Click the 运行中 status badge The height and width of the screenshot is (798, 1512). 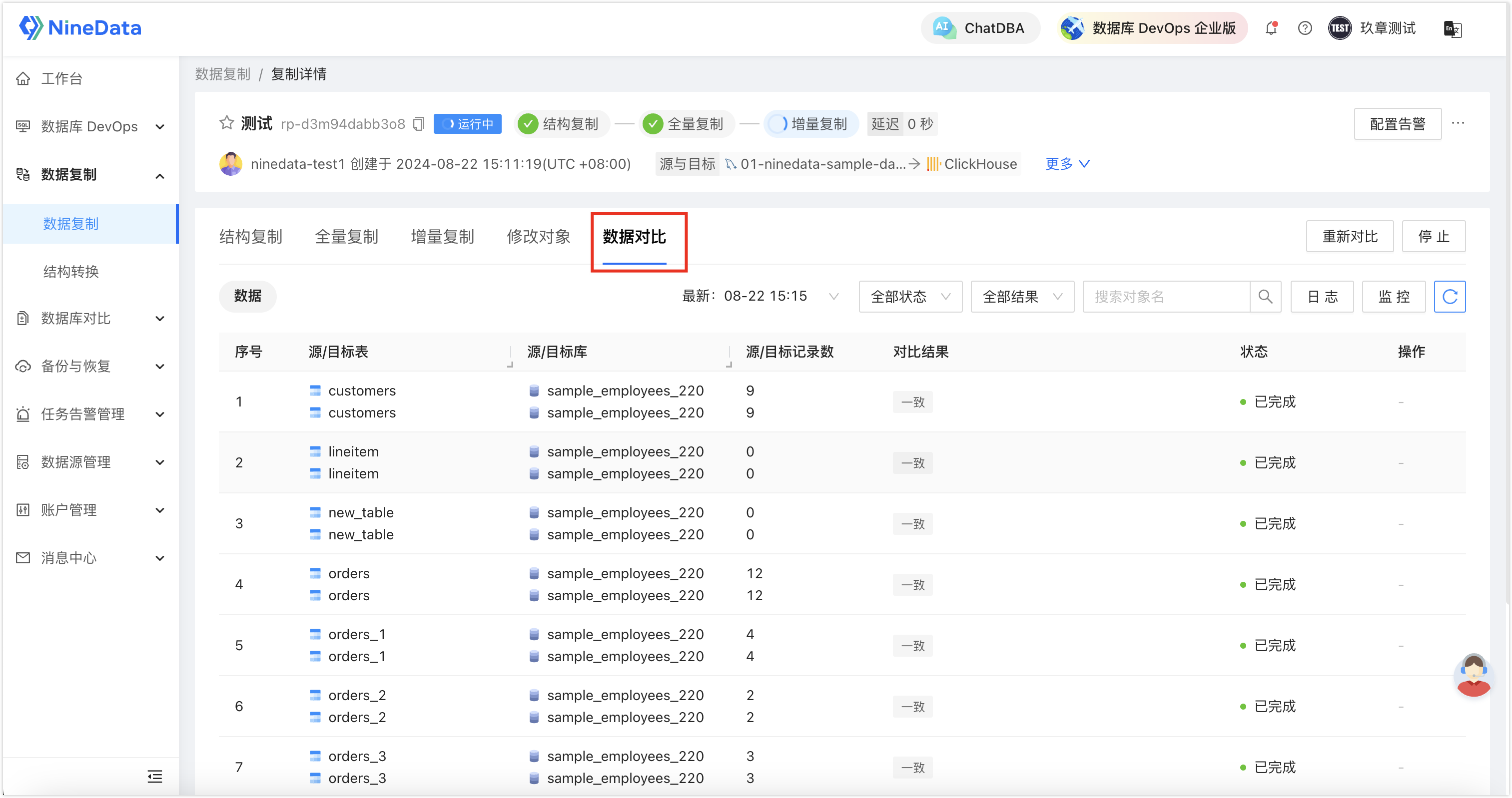tap(467, 123)
